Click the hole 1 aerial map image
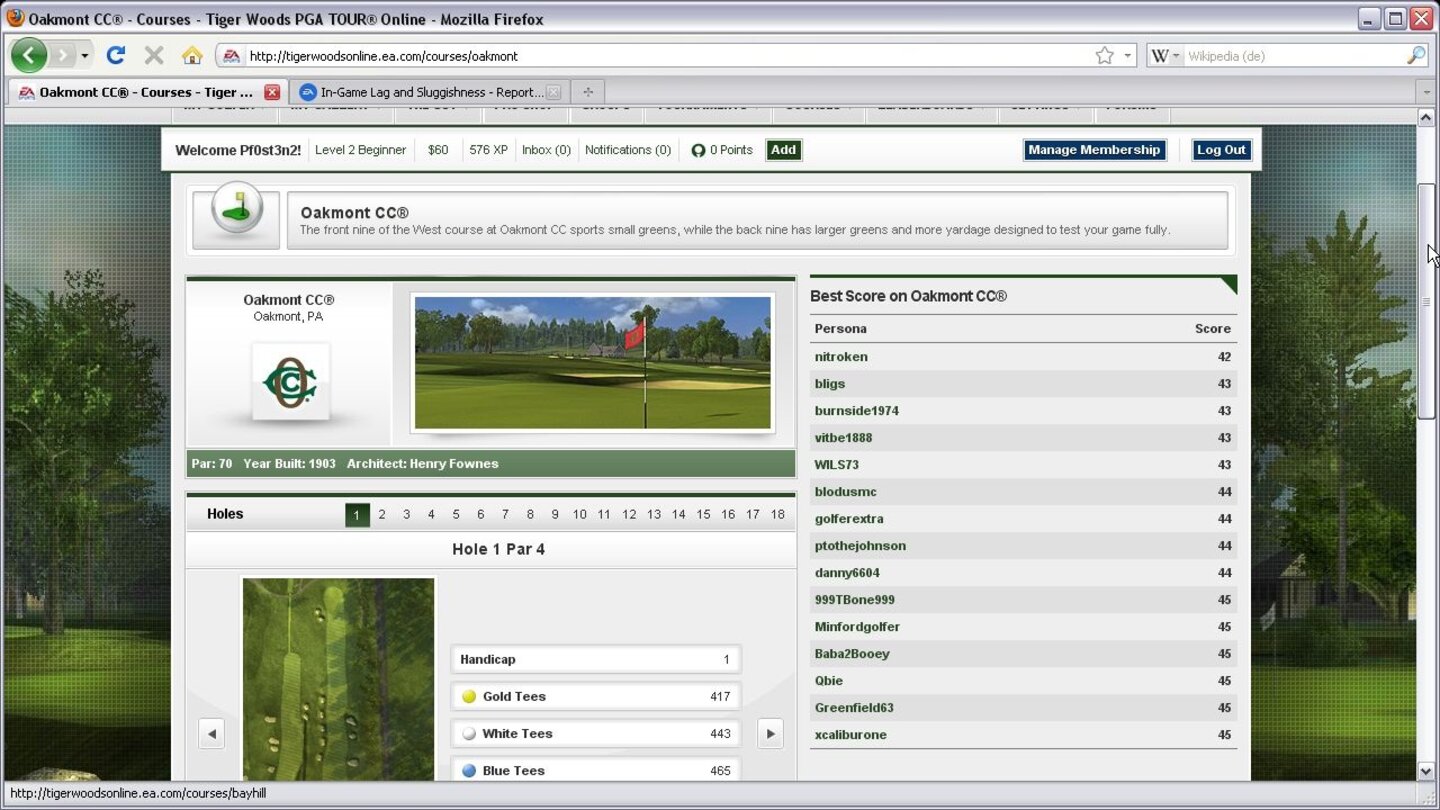Image resolution: width=1440 pixels, height=810 pixels. [338, 679]
